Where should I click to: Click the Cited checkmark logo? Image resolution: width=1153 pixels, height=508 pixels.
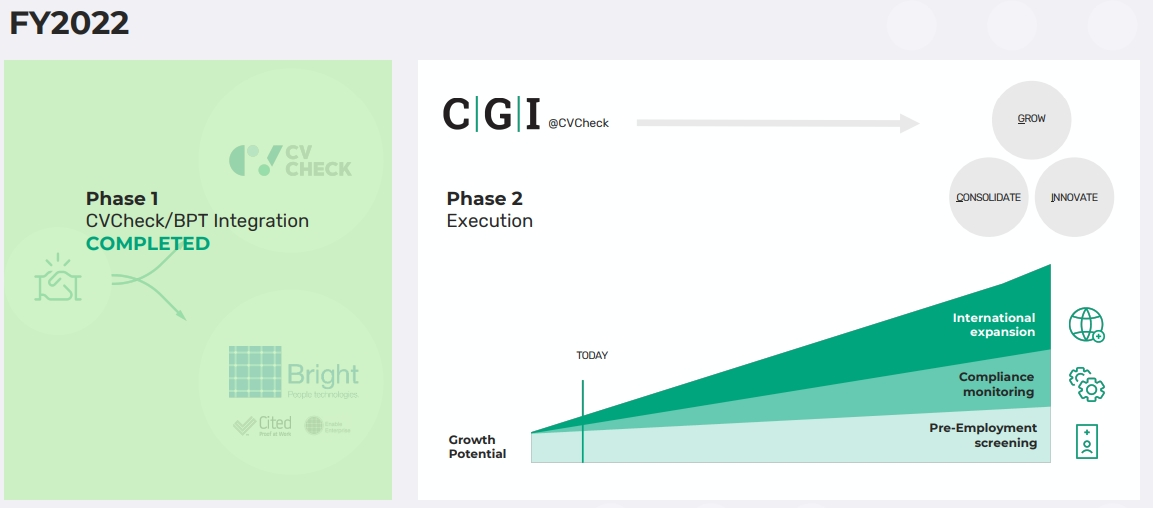[263, 425]
